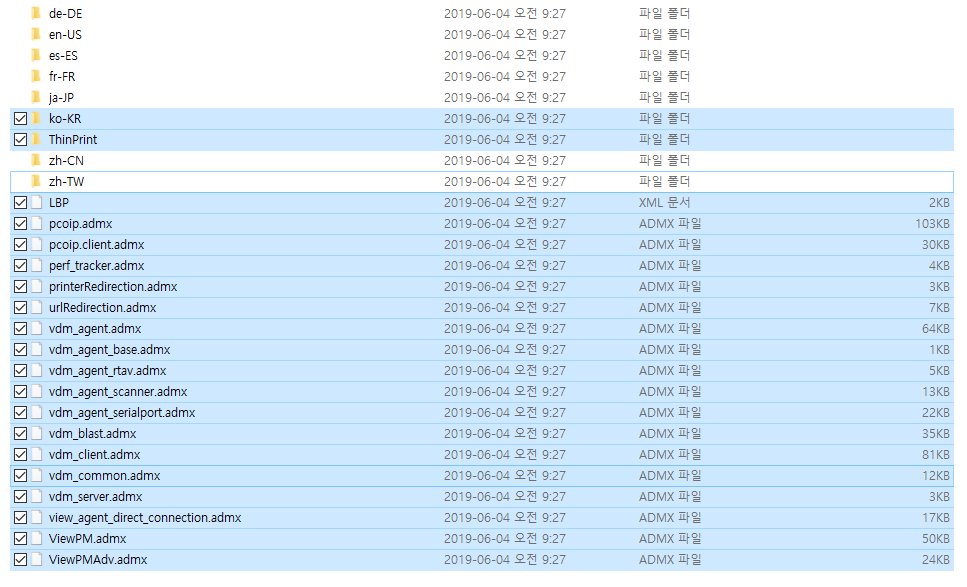
Task: Click the vdm_agent_base.admx file icon
Action: (37, 349)
